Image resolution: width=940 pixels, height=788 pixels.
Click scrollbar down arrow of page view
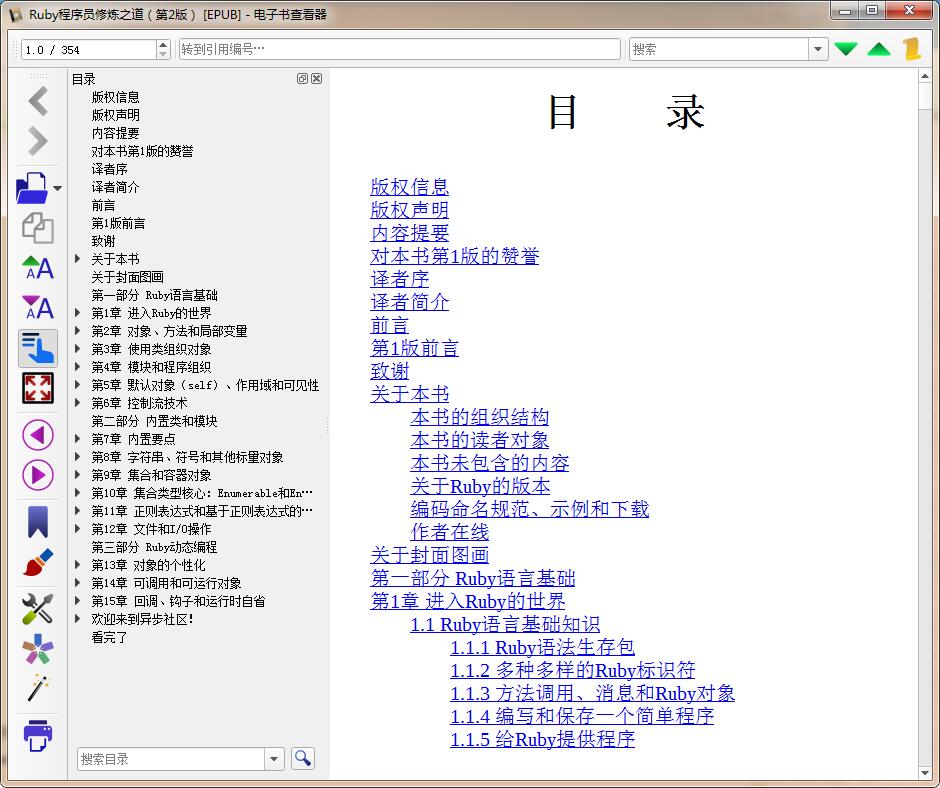924,772
